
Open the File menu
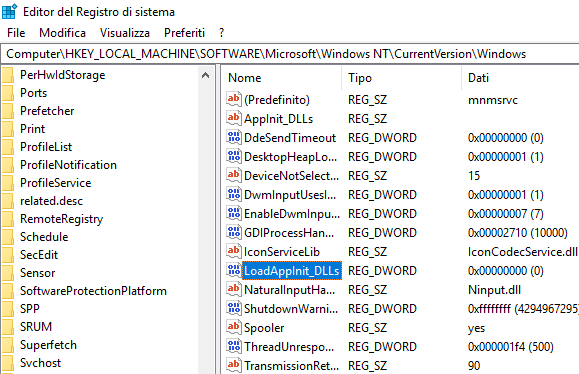click(x=16, y=33)
